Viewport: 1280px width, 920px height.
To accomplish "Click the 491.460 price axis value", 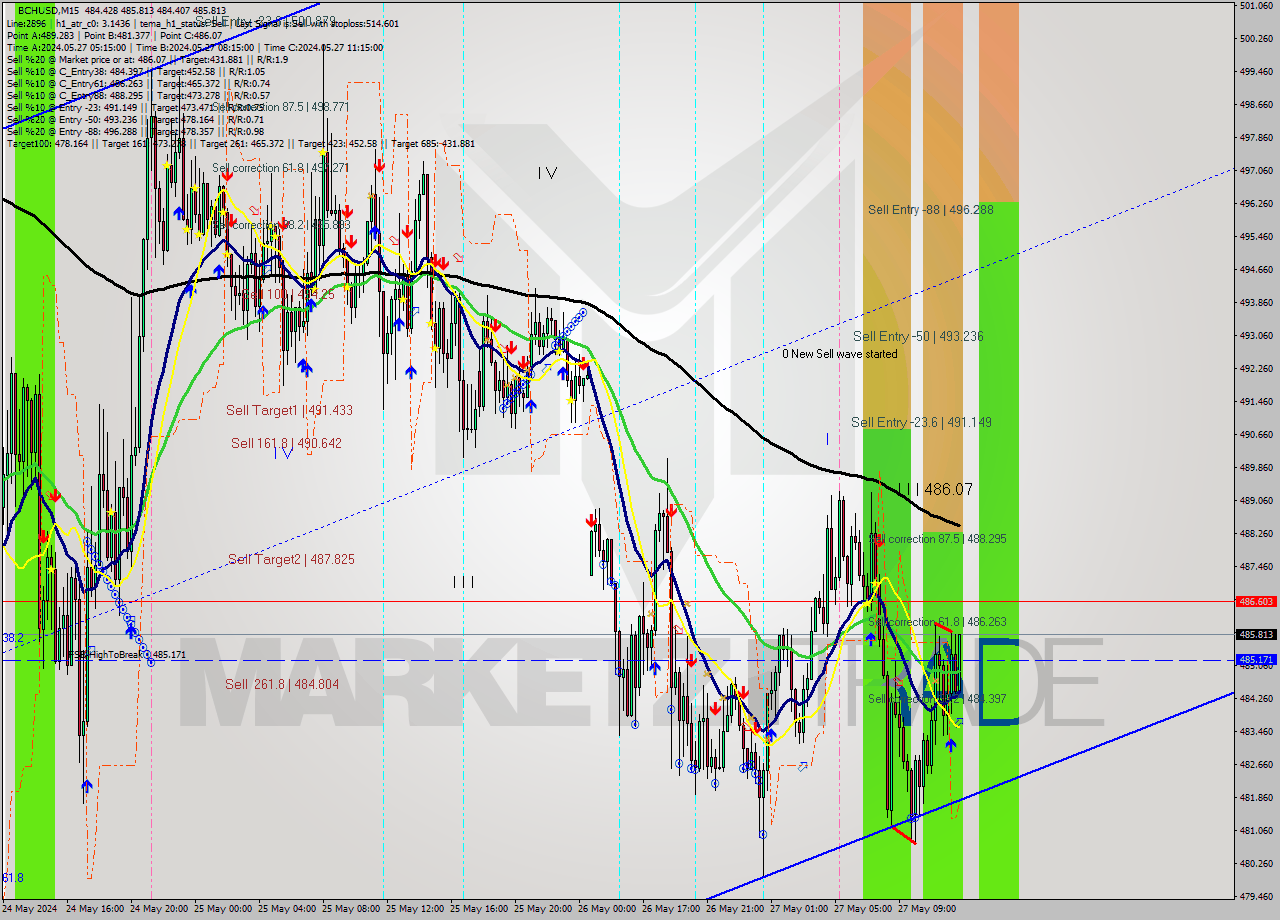I will pyautogui.click(x=1256, y=402).
